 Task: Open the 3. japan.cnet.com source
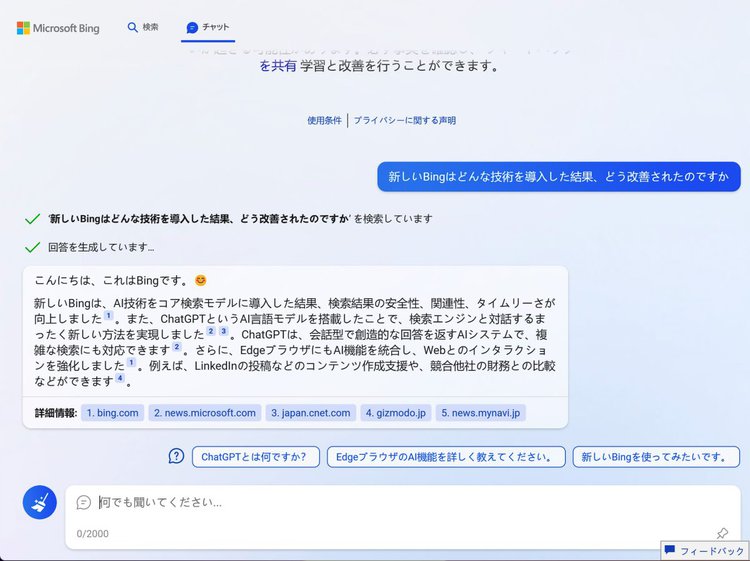coord(311,412)
